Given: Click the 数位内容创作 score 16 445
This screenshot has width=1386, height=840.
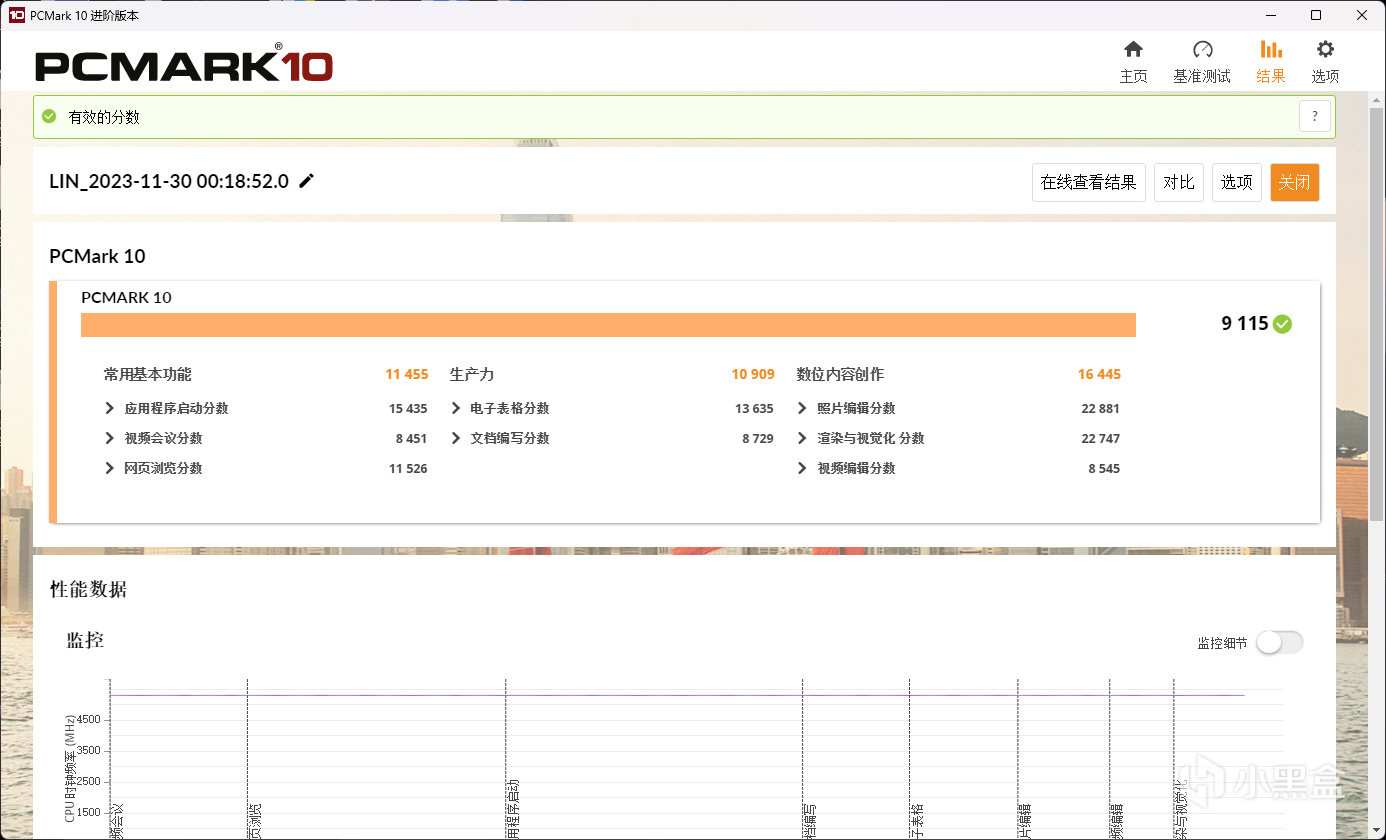Looking at the screenshot, I should click(x=1099, y=374).
